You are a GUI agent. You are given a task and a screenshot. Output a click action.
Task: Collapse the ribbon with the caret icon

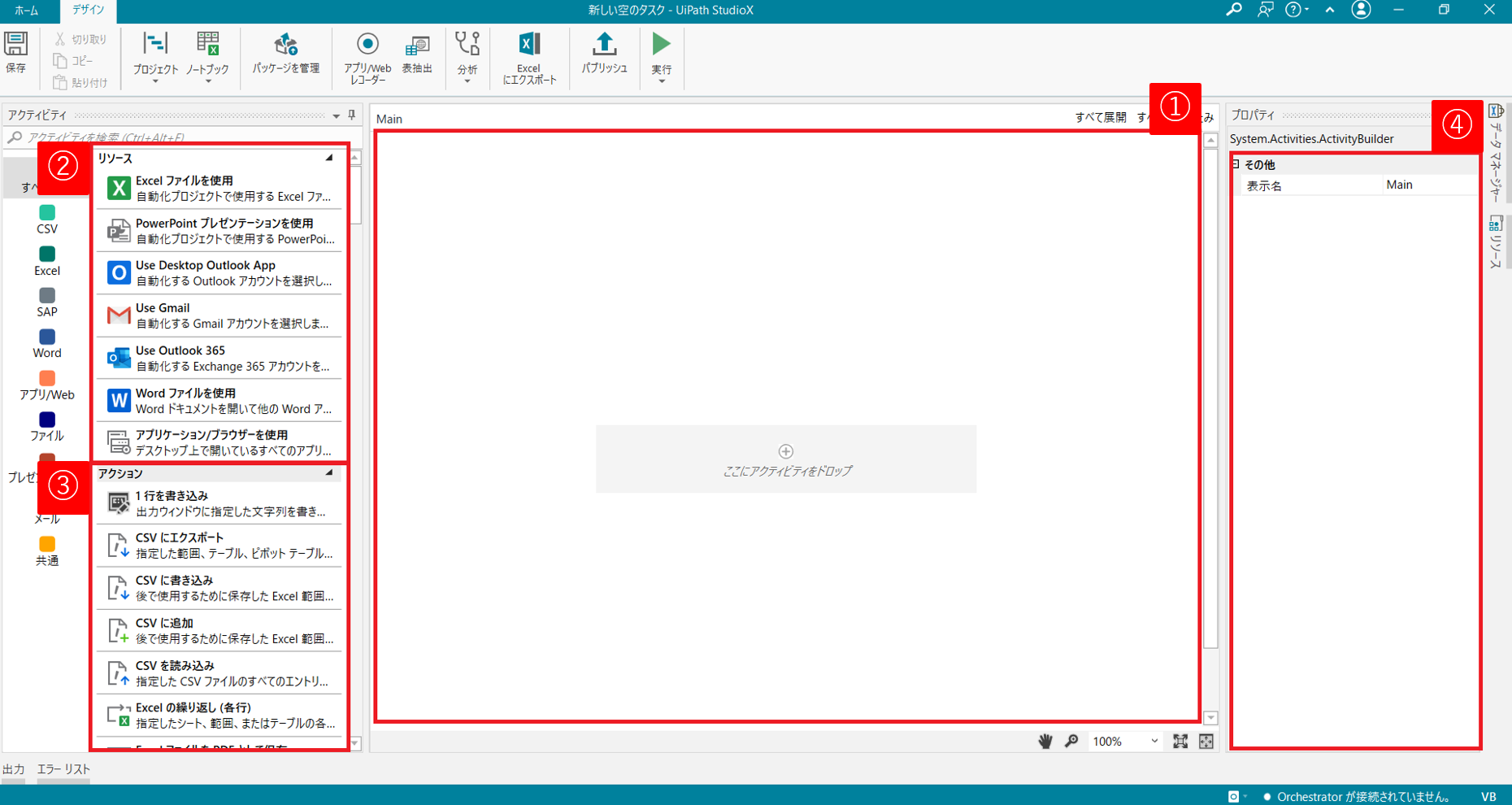click(x=1330, y=10)
